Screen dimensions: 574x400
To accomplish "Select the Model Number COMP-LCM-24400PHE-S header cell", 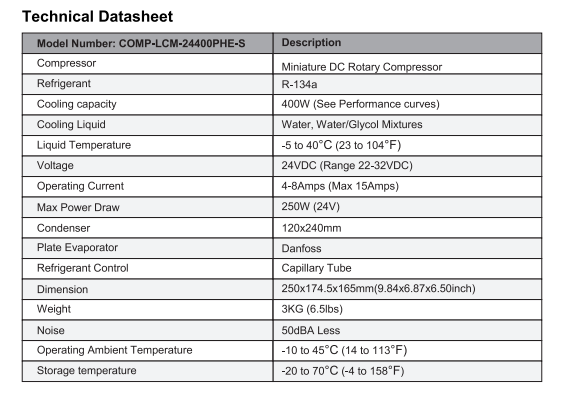I will [x=148, y=43].
